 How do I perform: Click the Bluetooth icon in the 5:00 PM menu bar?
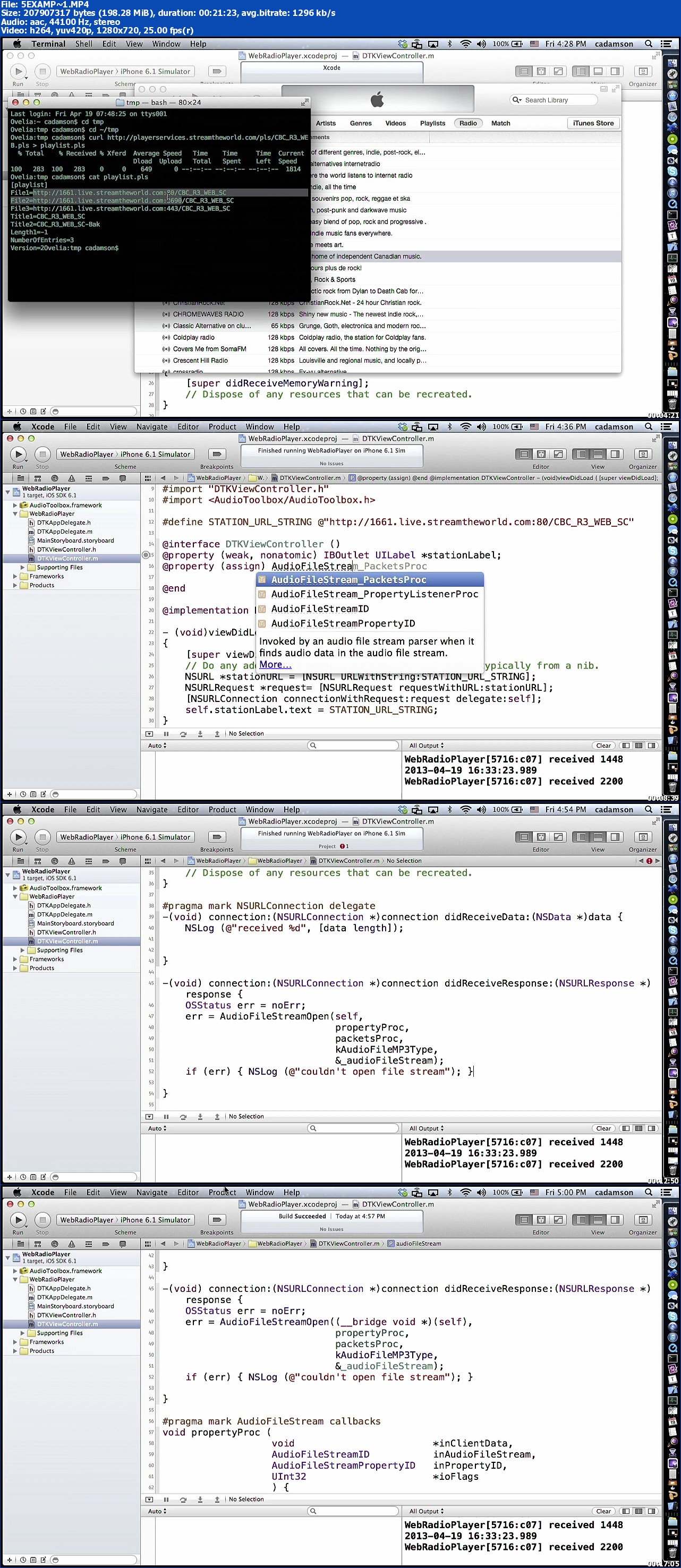click(449, 1193)
